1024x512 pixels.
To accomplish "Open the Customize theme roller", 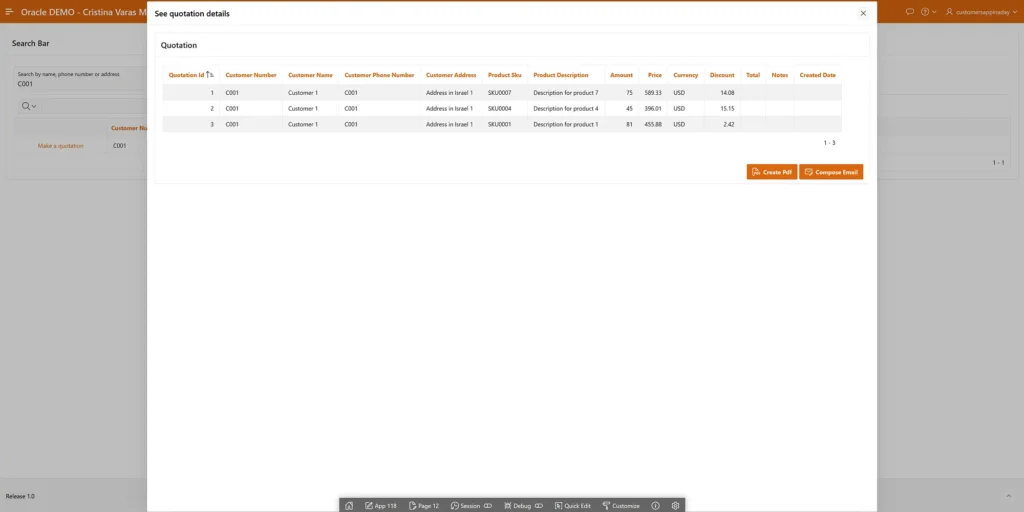I will (621, 506).
